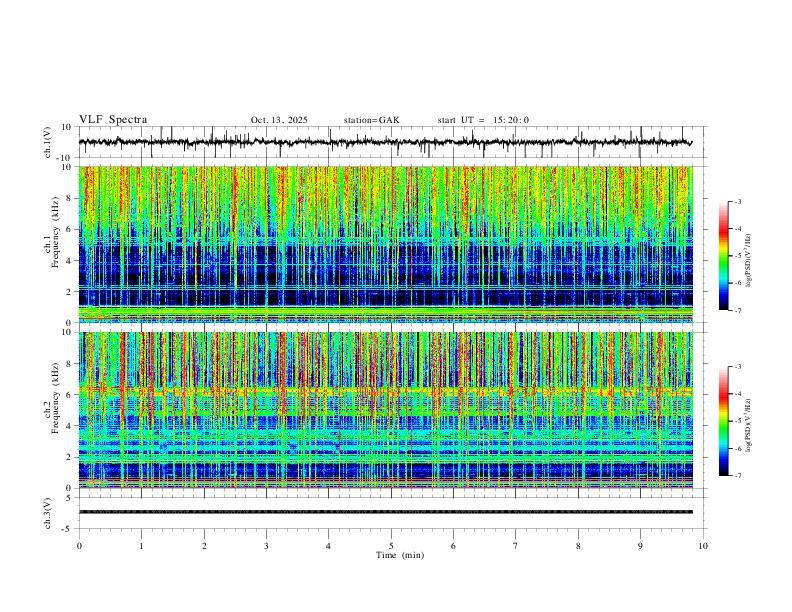This screenshot has width=792, height=612.
Task: Click the time axis tick label '0'
Action: tap(79, 546)
